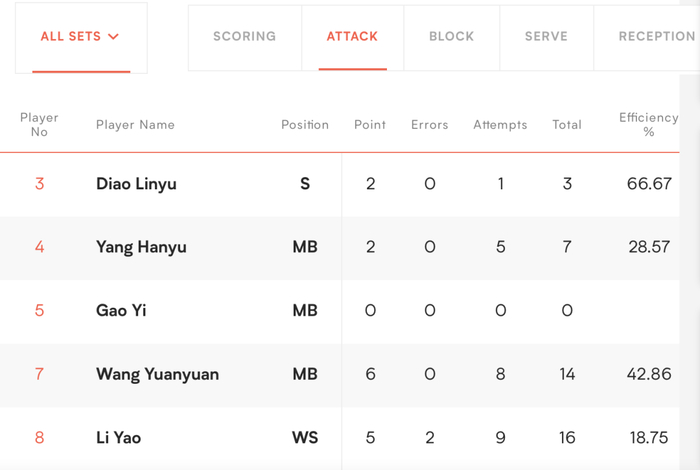
Task: Click player number 7 link
Action: click(x=40, y=374)
